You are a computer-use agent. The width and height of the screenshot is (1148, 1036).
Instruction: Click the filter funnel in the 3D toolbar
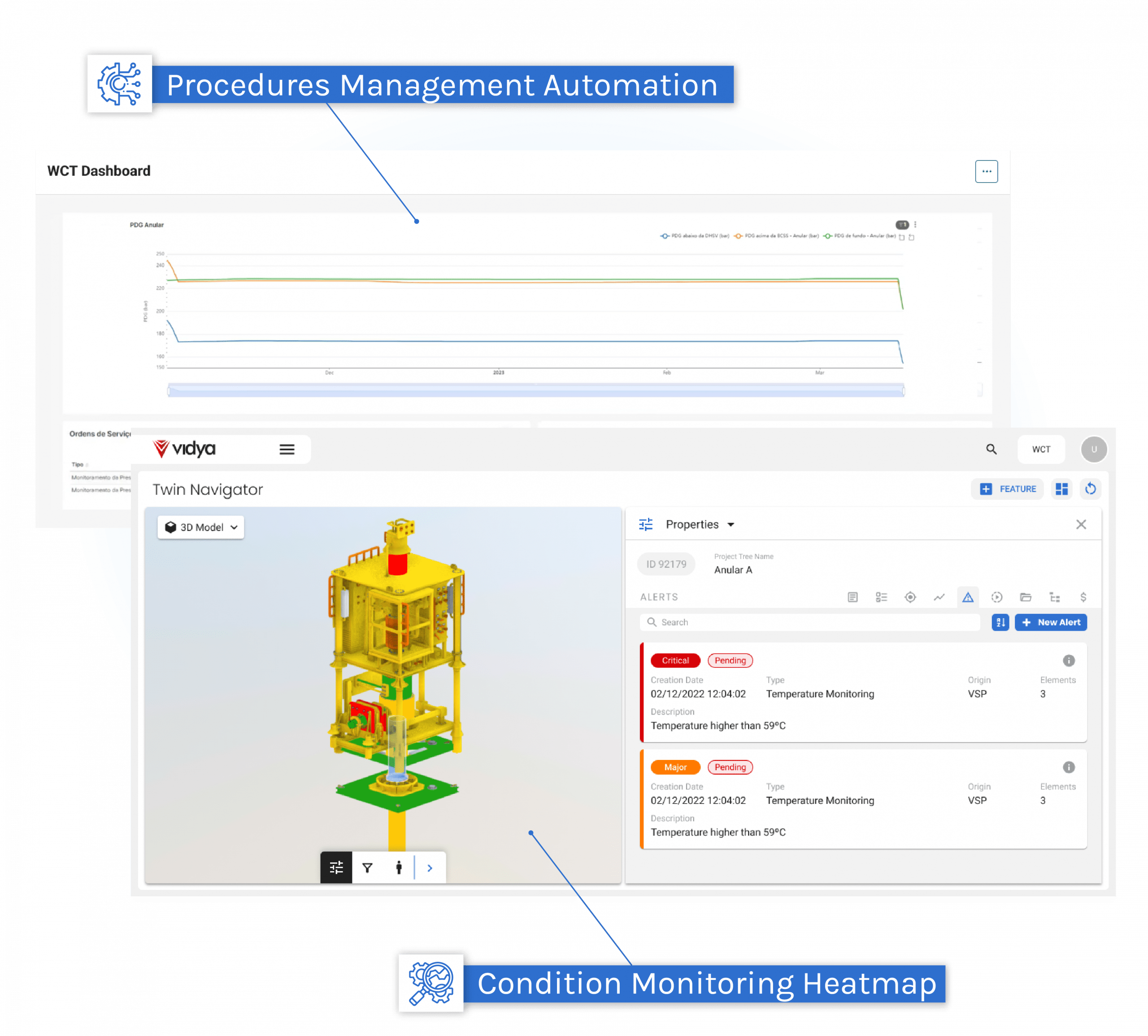[x=367, y=867]
